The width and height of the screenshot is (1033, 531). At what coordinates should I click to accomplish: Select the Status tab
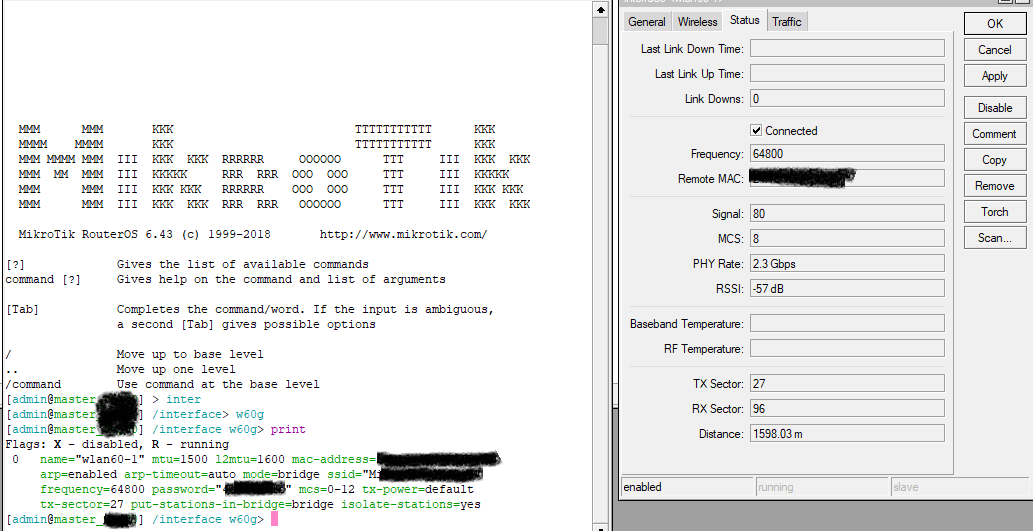(x=744, y=20)
